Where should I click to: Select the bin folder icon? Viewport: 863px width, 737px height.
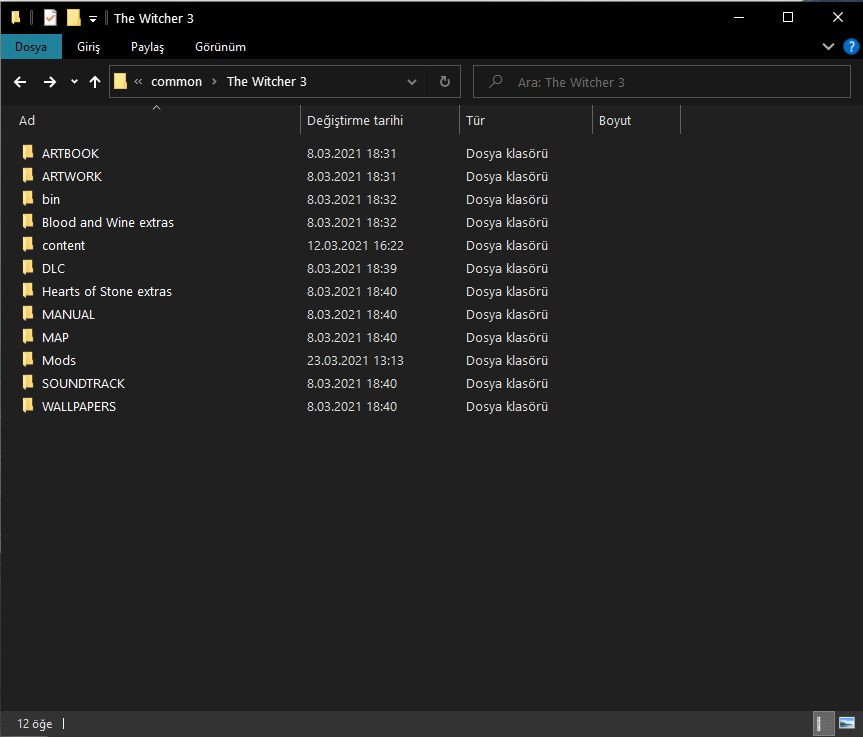pos(28,199)
